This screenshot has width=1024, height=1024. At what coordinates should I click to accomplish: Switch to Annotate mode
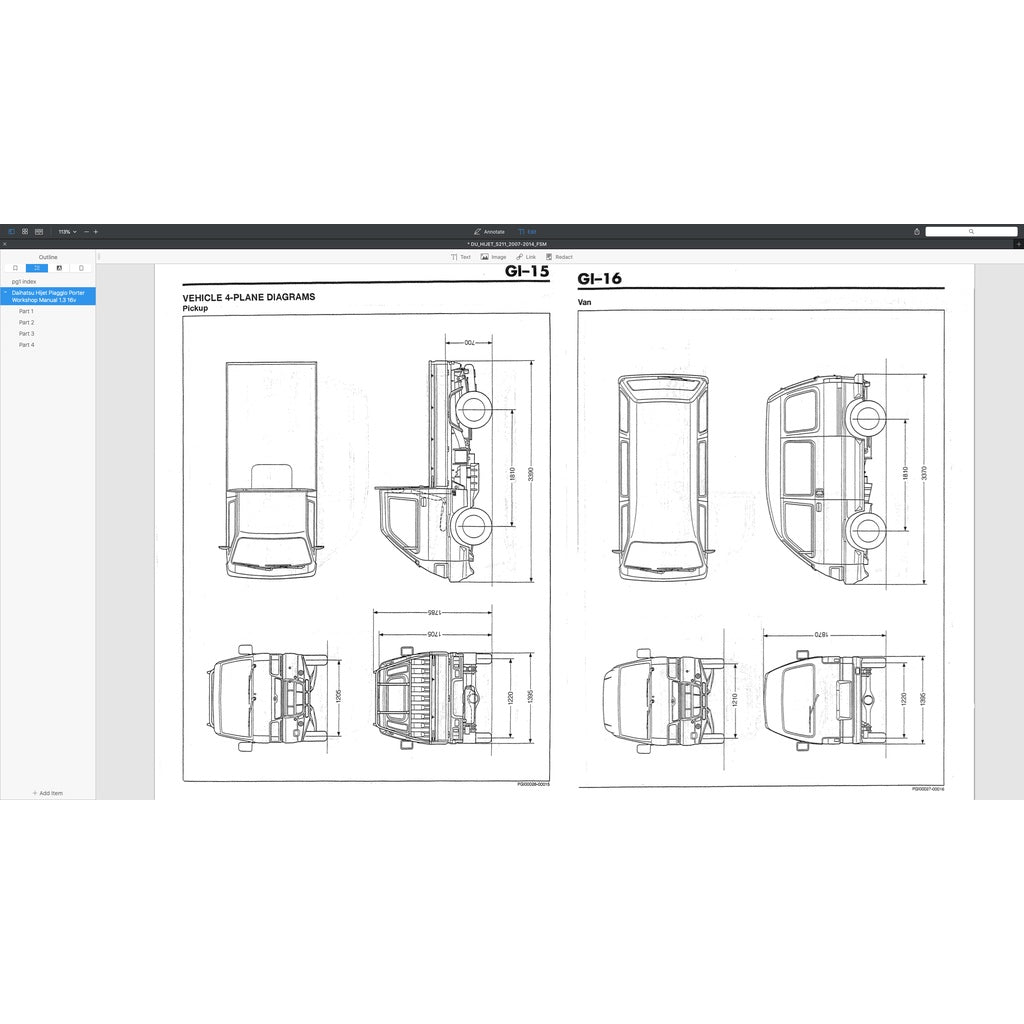[490, 231]
